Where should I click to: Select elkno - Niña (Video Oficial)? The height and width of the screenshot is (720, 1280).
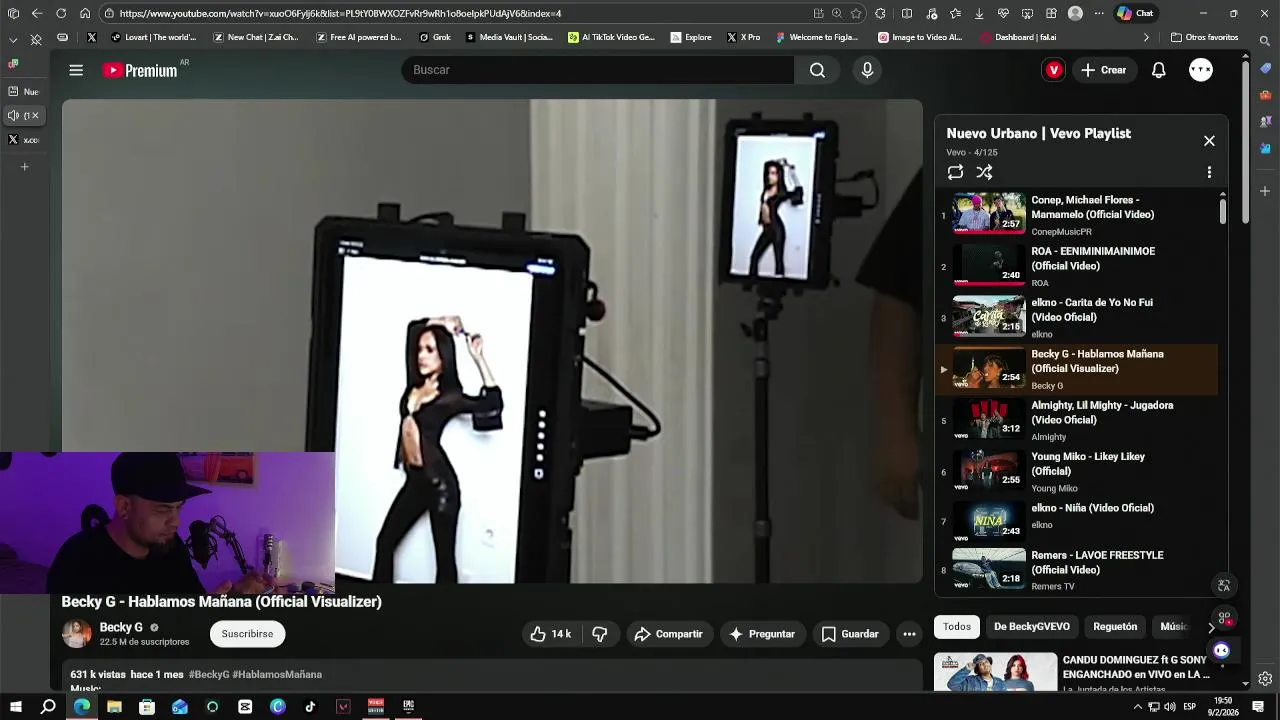(x=1076, y=523)
